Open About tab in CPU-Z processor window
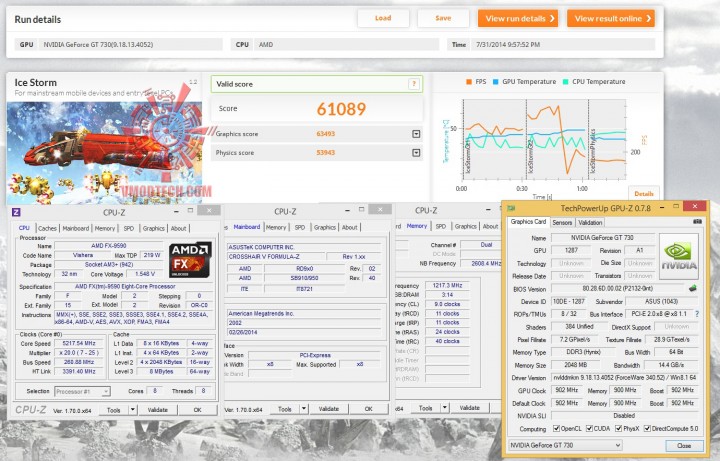 (x=179, y=228)
